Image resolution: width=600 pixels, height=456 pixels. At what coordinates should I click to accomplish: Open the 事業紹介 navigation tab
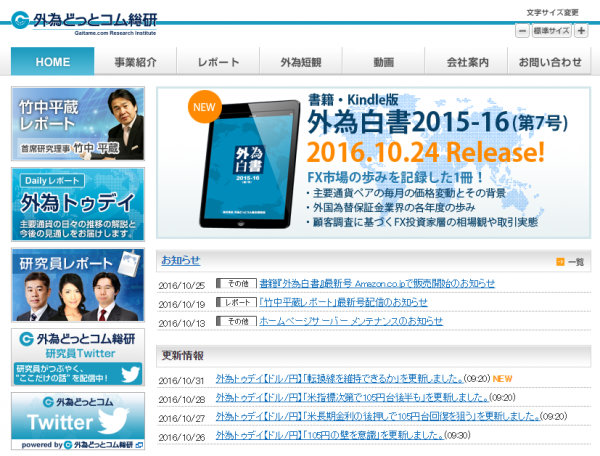tap(135, 62)
